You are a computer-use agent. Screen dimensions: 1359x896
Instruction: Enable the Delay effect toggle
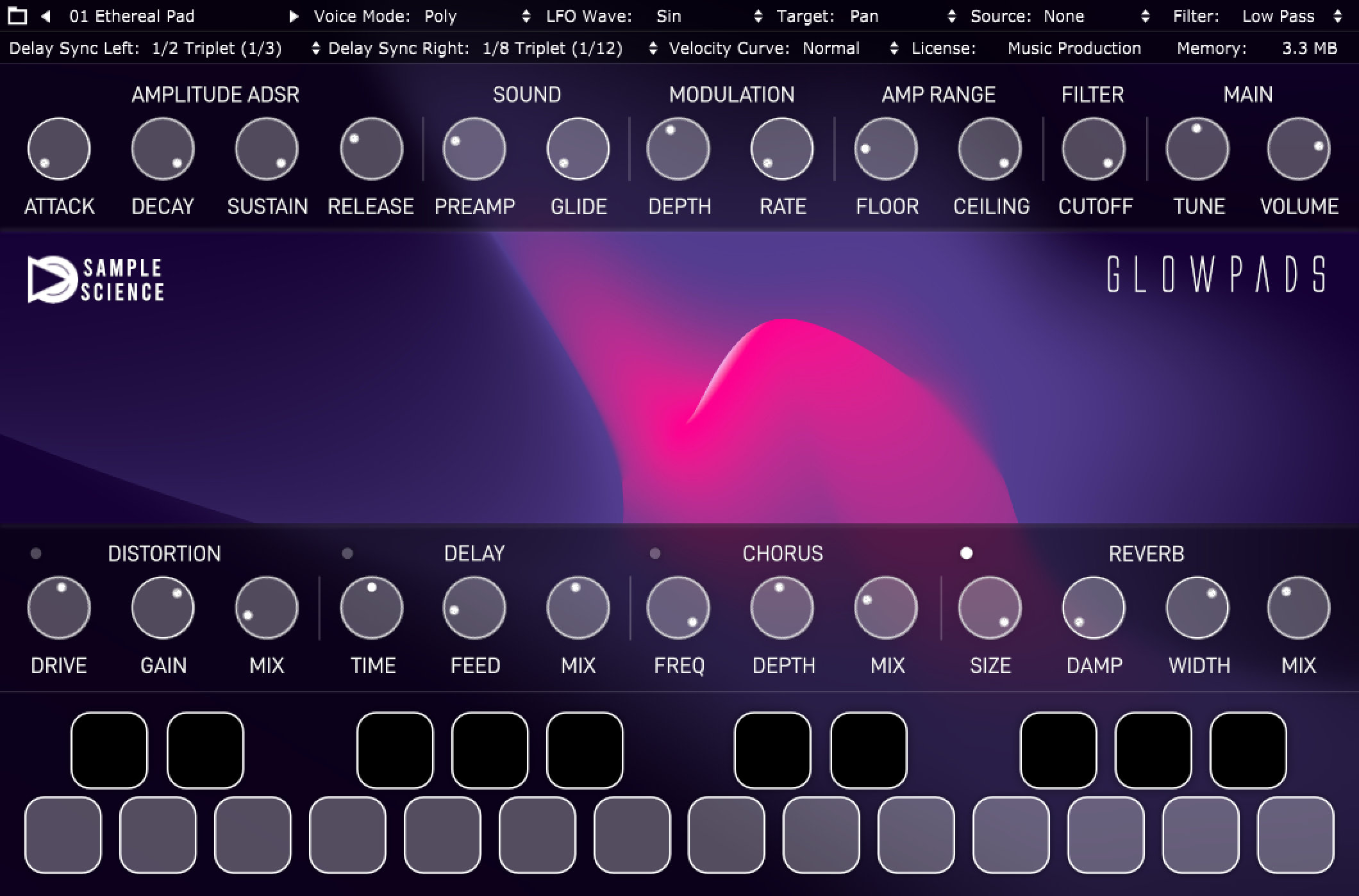tap(347, 553)
